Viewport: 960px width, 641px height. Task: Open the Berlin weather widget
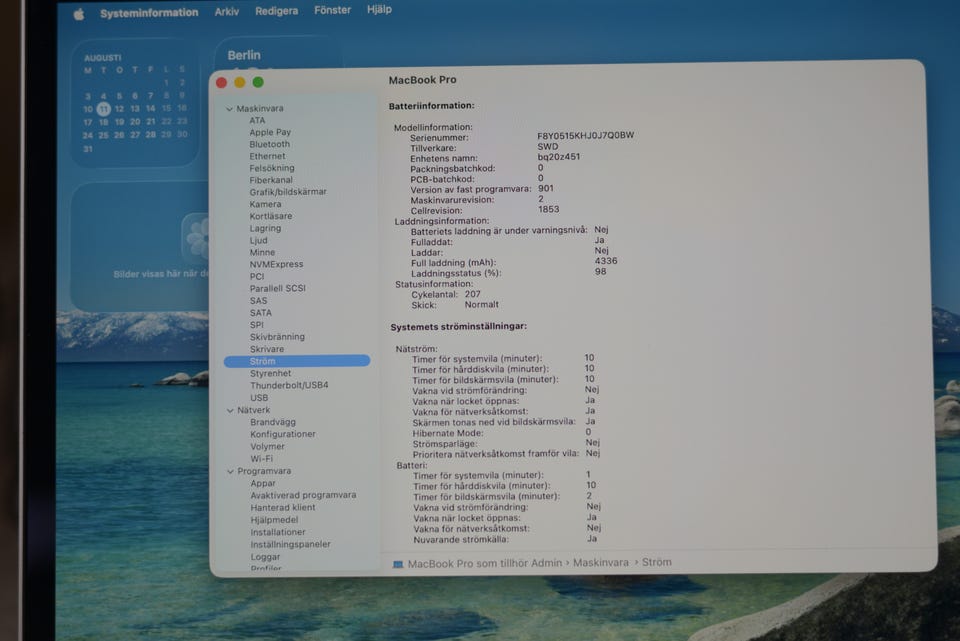[x=277, y=54]
